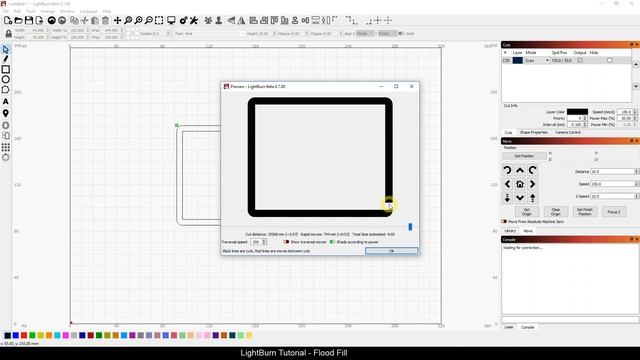The width and height of the screenshot is (640, 360).
Task: Switch to the Library tab
Action: [510, 231]
